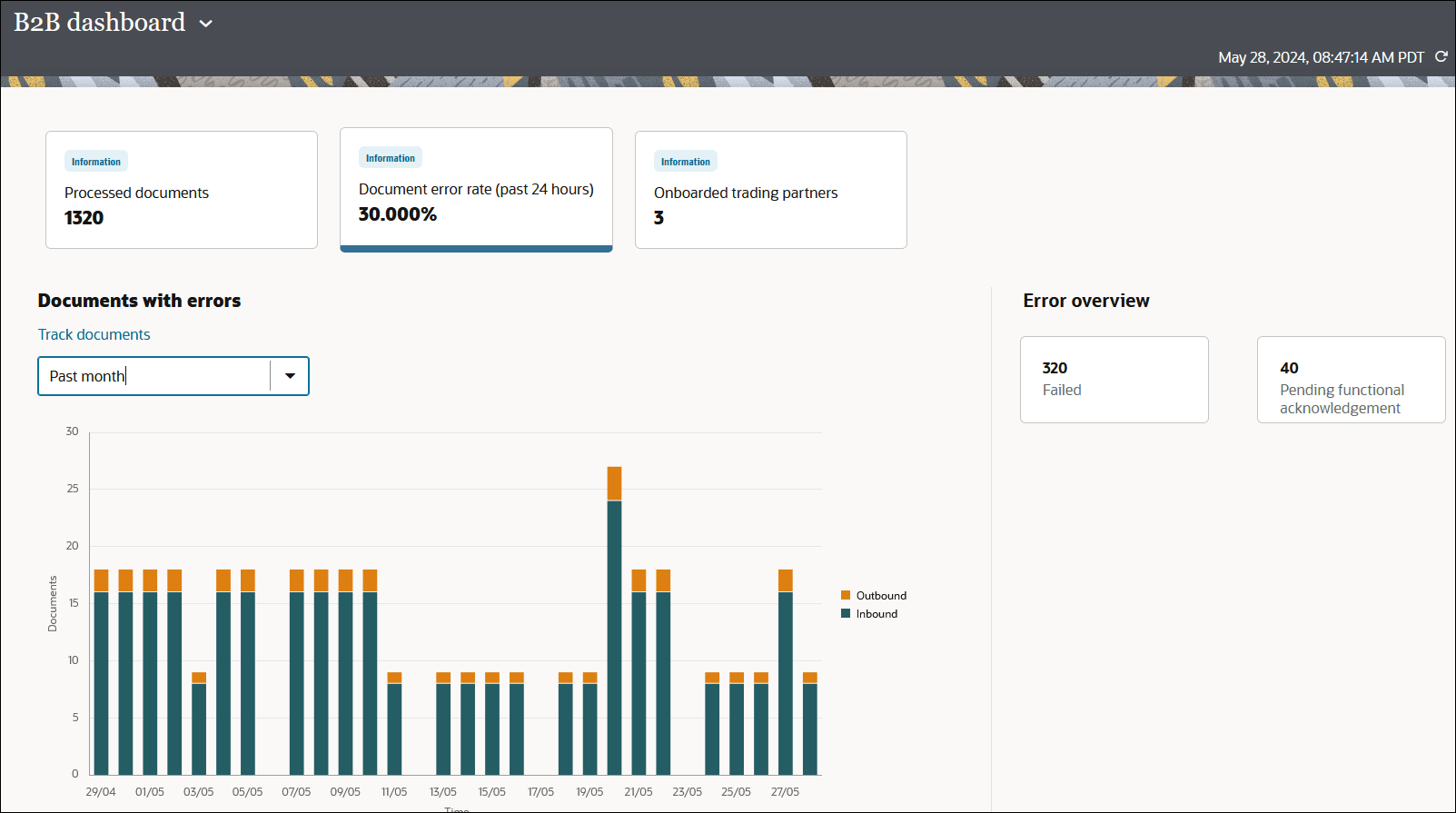Follow the Track documents link
Viewport: 1456px width, 813px height.
pyautogui.click(x=94, y=334)
